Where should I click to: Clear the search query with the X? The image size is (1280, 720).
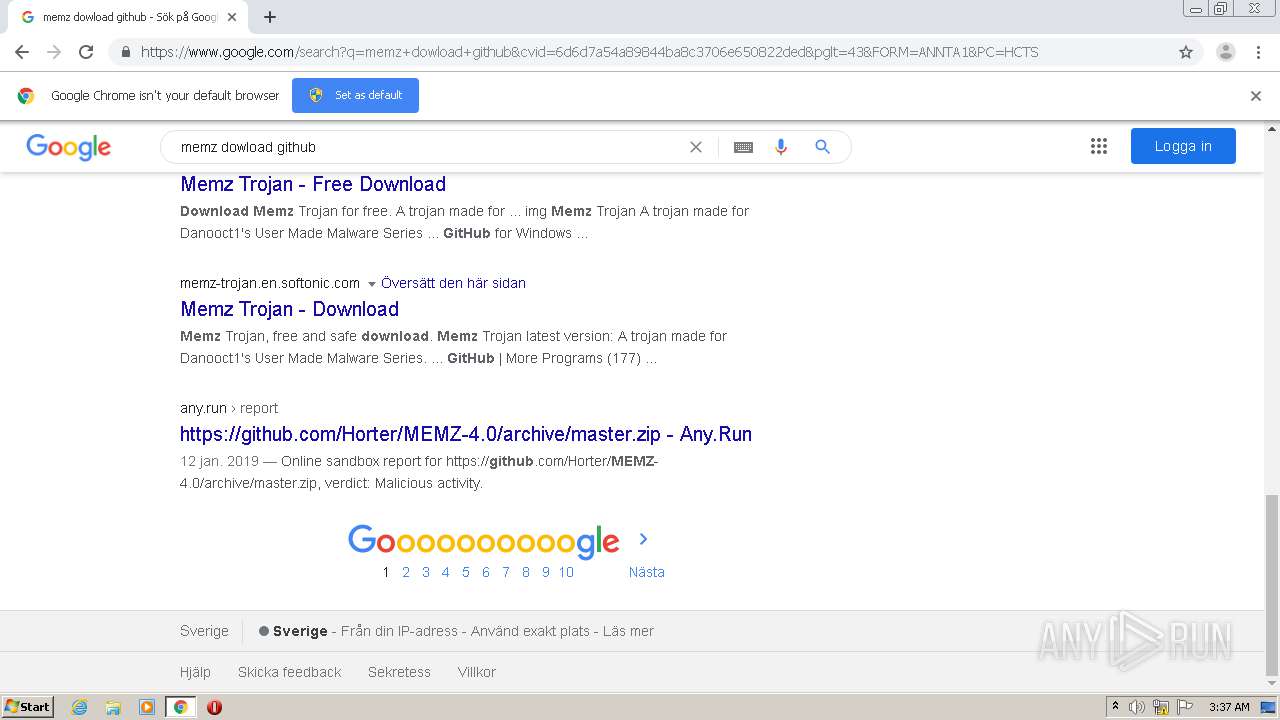click(x=696, y=147)
